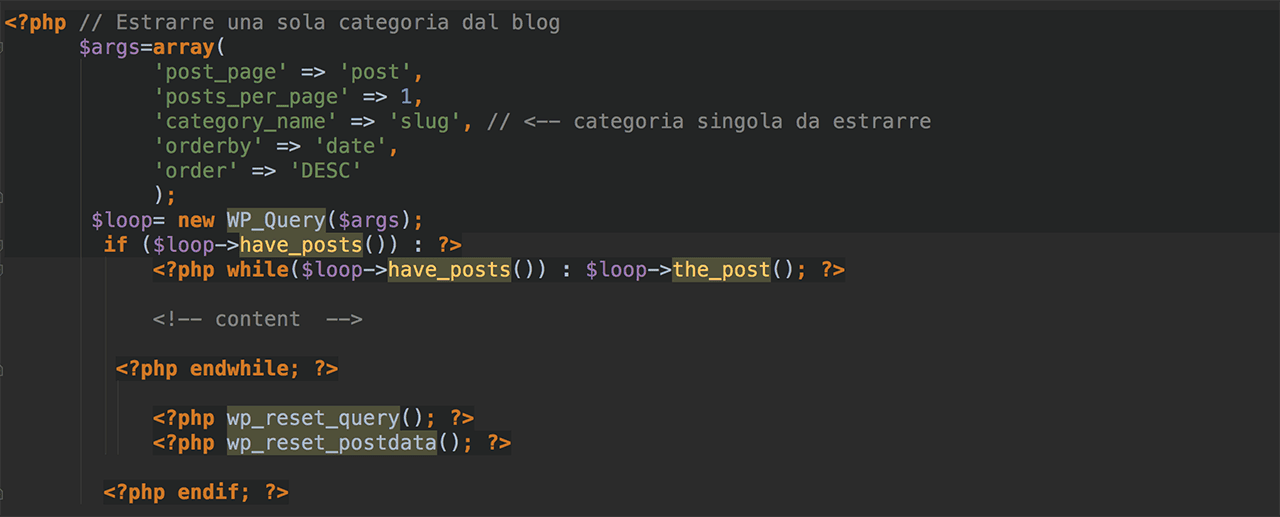This screenshot has width=1280, height=517.
Task: Click the opening "<?php" tag on first line
Action: [34, 22]
